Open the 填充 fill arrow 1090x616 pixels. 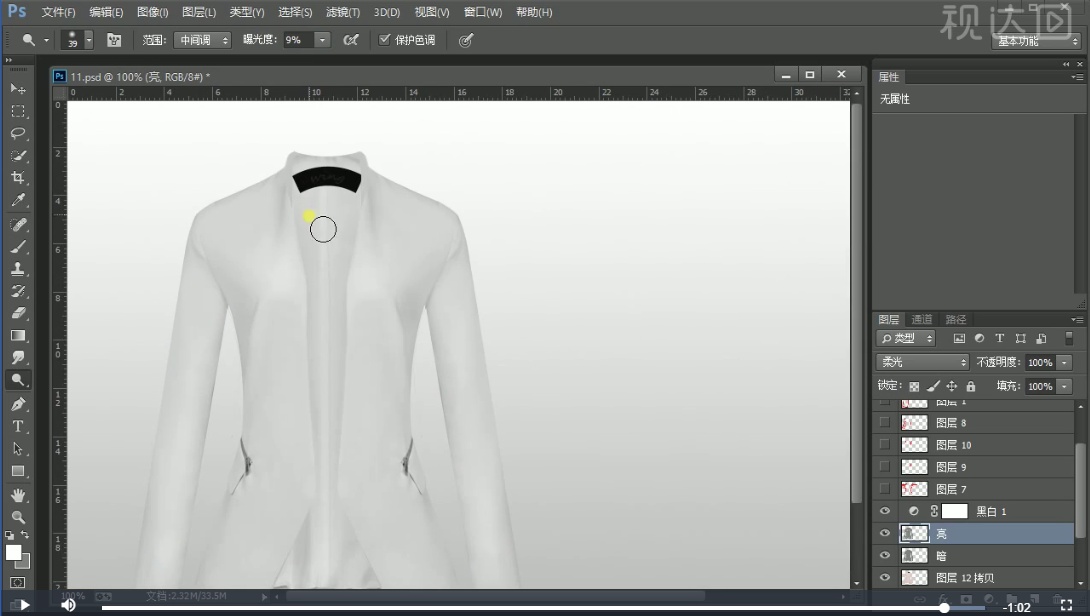tap(1064, 387)
